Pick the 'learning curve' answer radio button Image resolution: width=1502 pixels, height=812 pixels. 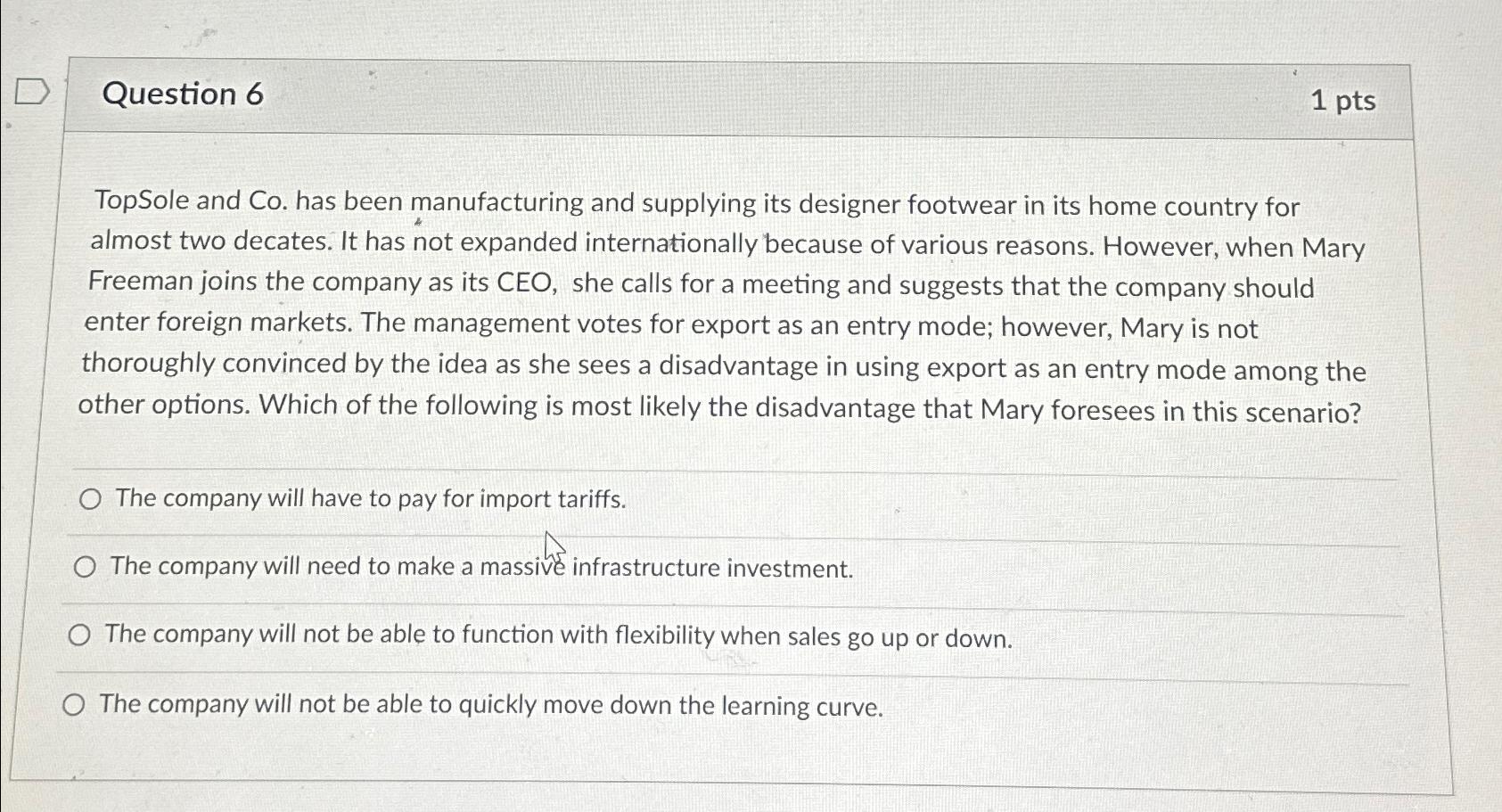tap(76, 705)
